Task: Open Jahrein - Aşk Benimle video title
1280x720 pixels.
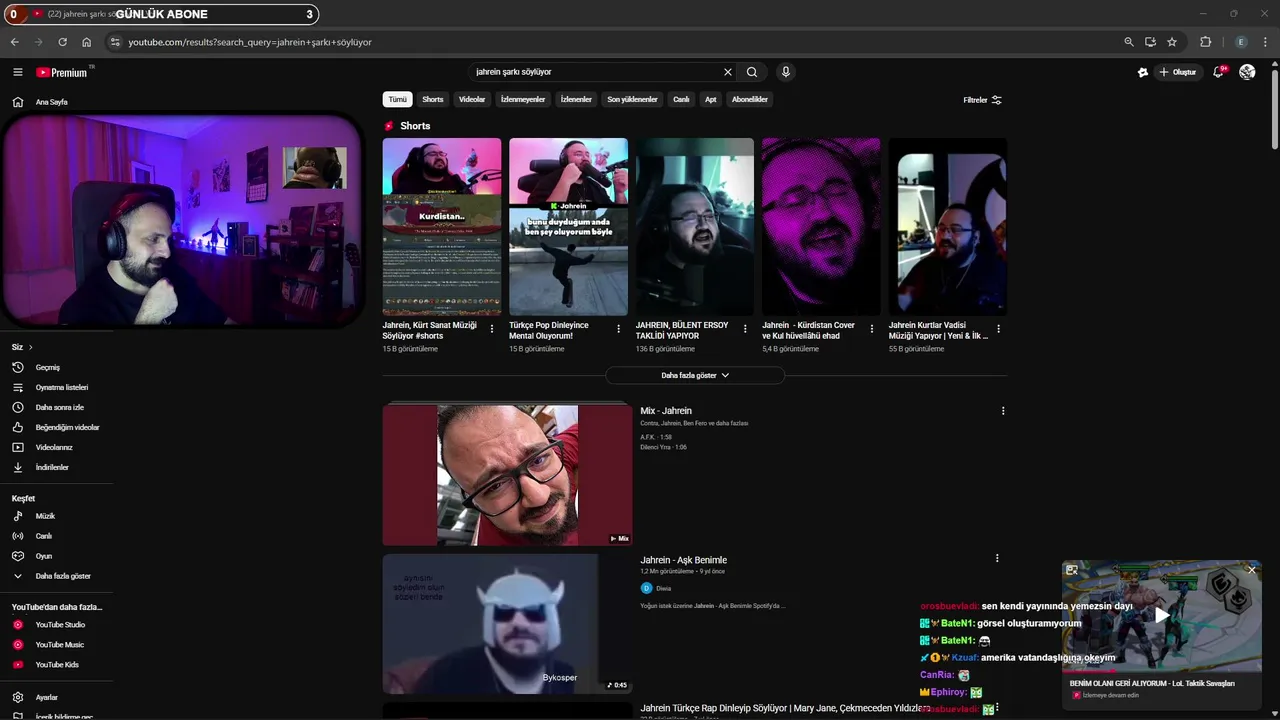Action: 684,560
